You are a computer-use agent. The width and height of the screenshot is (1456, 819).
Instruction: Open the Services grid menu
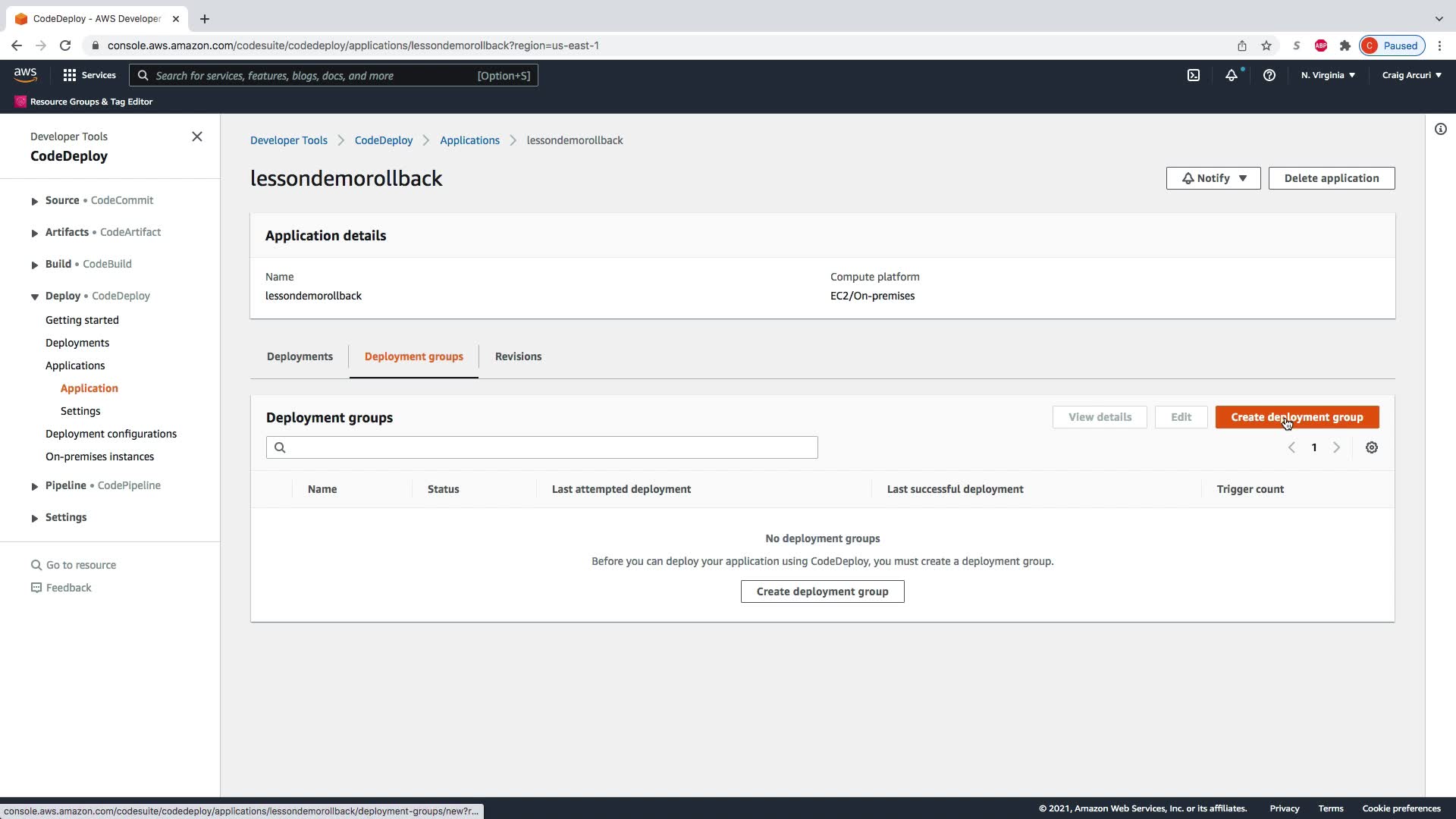[x=89, y=75]
